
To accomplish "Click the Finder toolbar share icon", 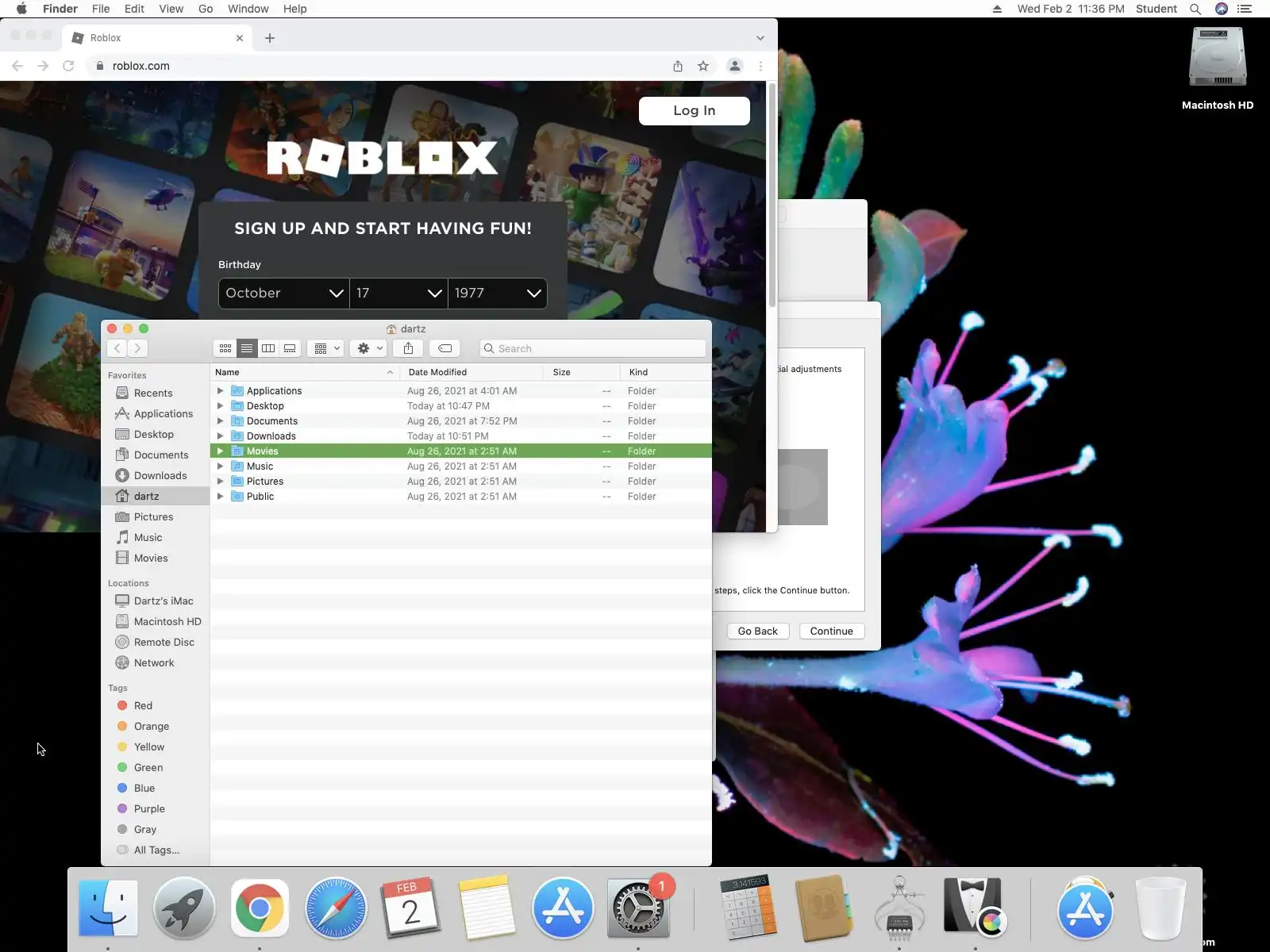I will coord(408,348).
